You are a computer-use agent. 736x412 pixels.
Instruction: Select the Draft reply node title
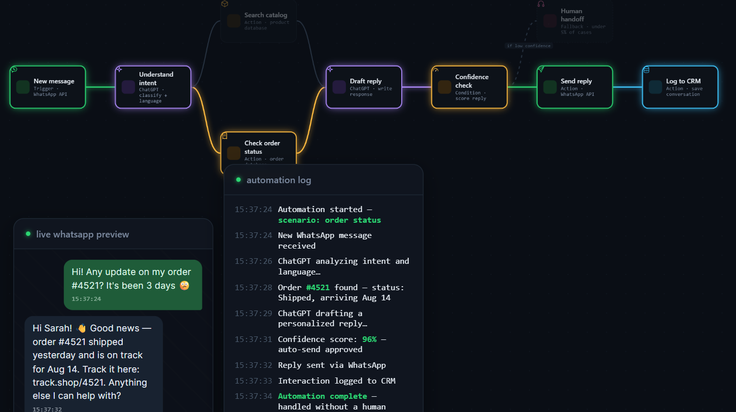pos(366,81)
